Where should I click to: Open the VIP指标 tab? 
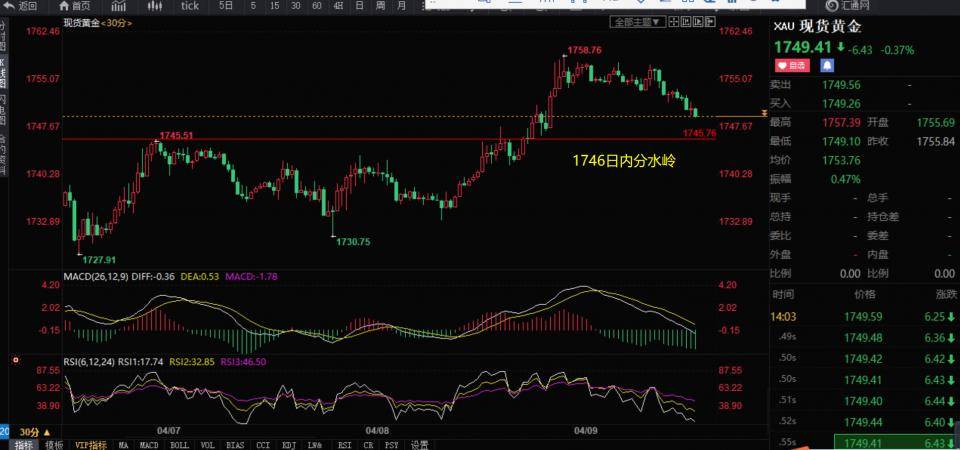click(x=92, y=444)
